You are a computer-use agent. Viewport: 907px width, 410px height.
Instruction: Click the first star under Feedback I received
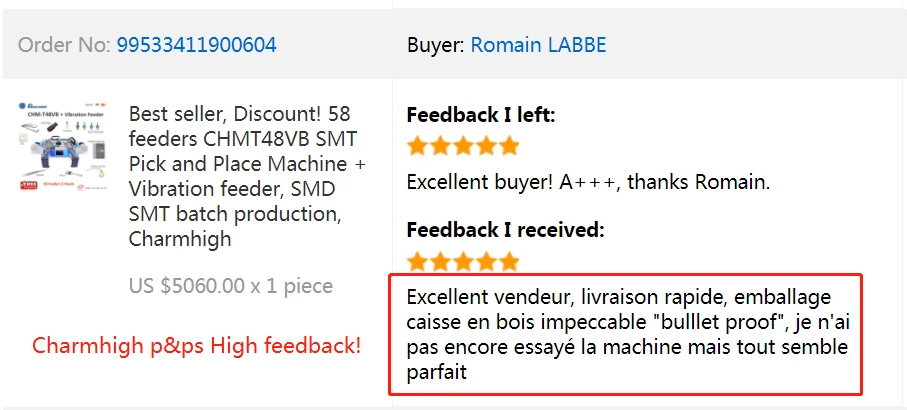[x=418, y=261]
